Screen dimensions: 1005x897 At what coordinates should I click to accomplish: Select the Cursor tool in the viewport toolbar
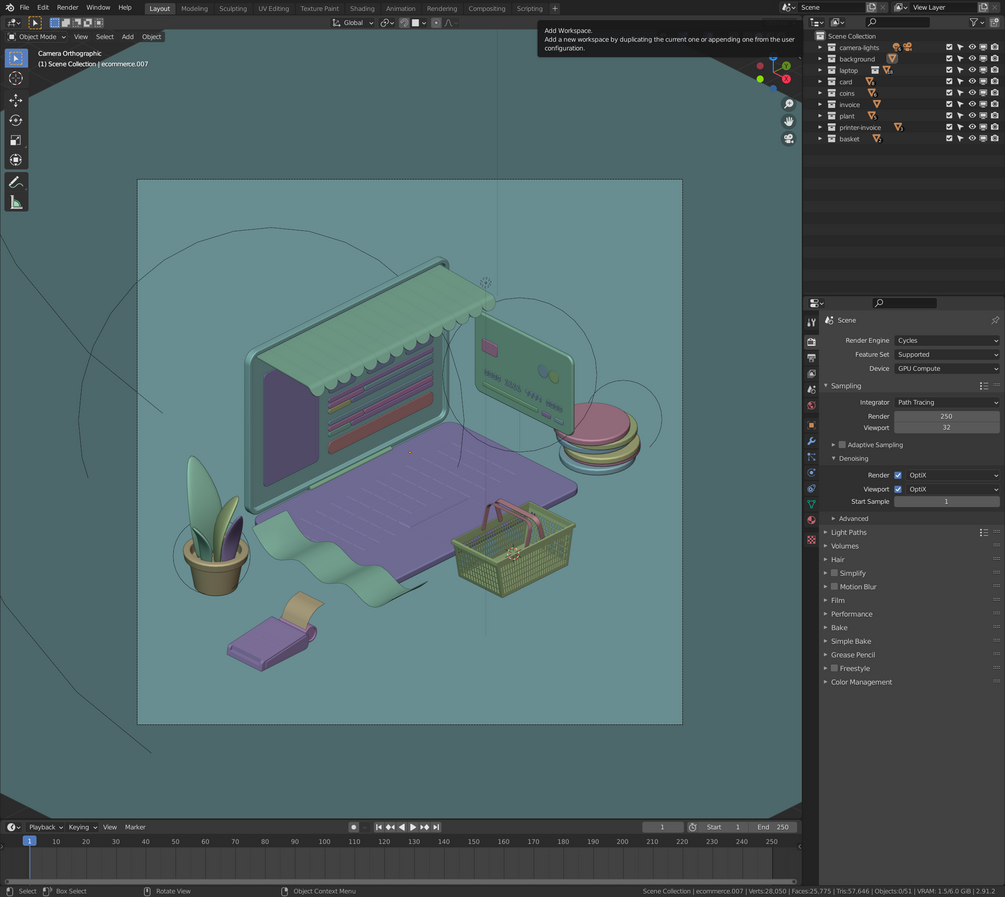(16, 78)
